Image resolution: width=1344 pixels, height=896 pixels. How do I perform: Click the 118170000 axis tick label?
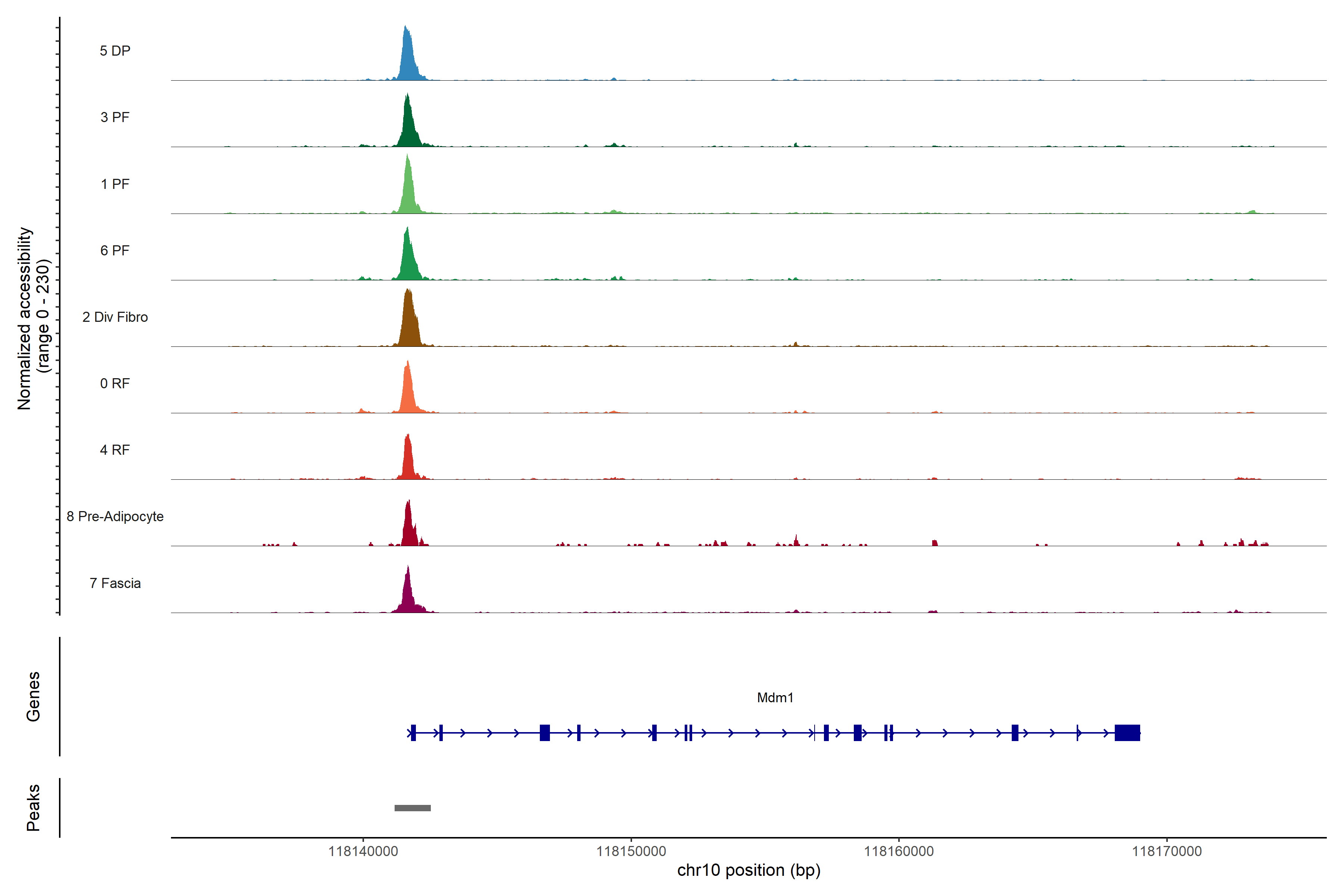click(1167, 852)
